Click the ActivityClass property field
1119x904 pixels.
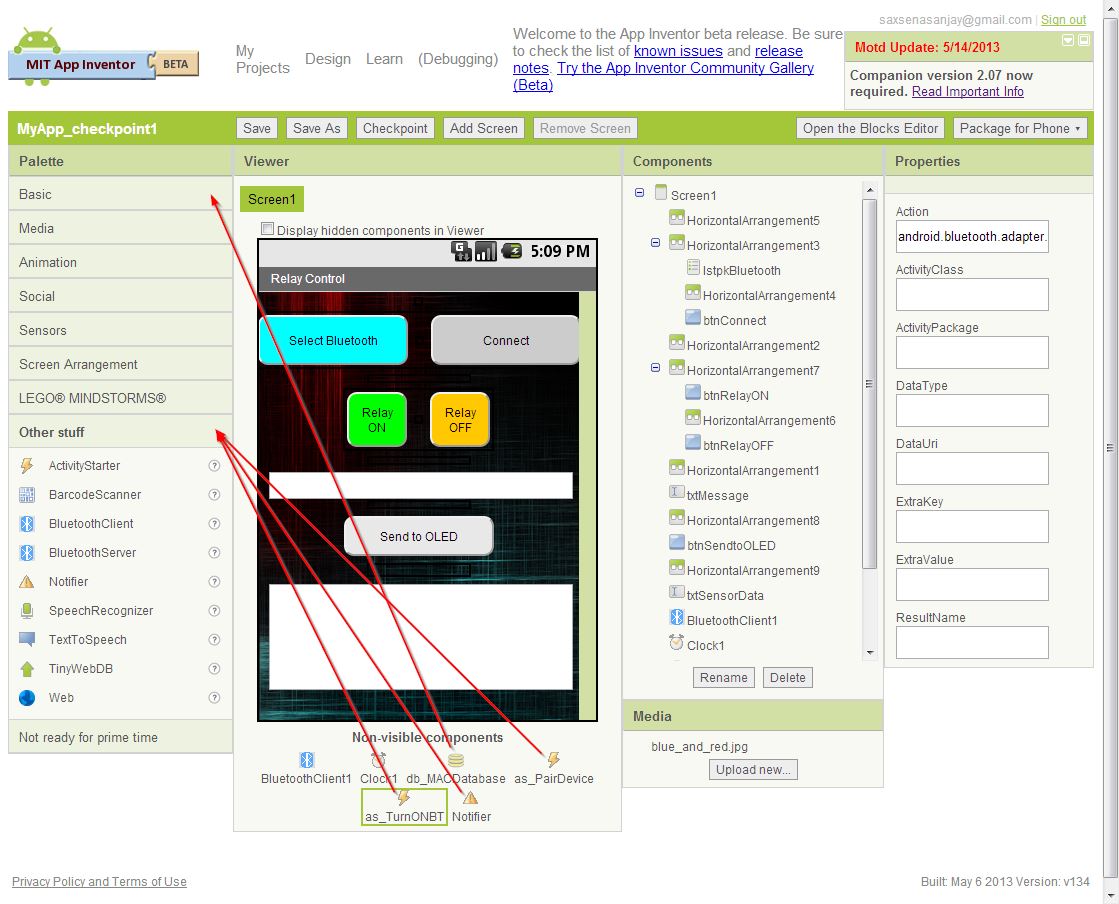[x=972, y=294]
